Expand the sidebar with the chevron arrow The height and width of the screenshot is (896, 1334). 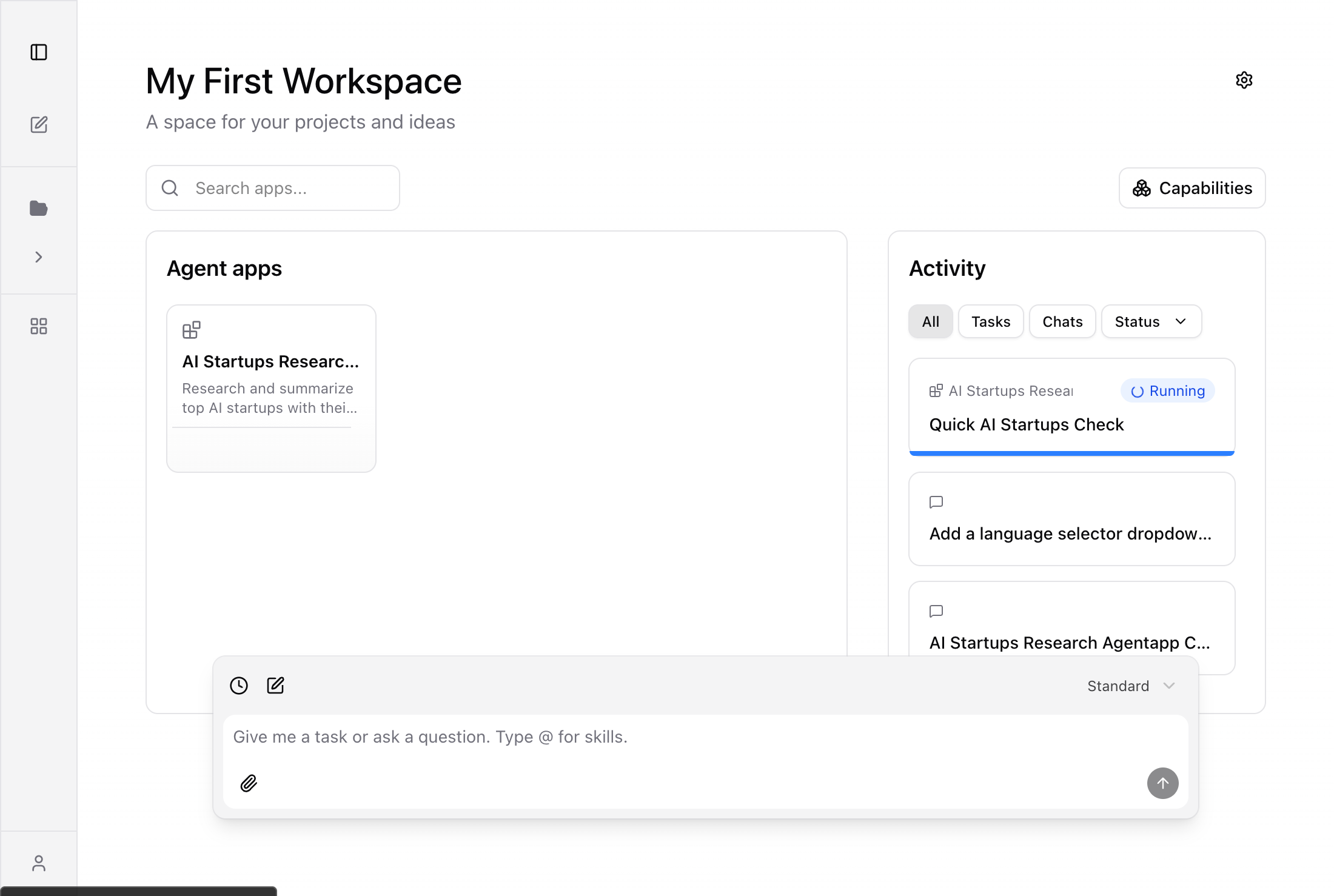pyautogui.click(x=39, y=256)
